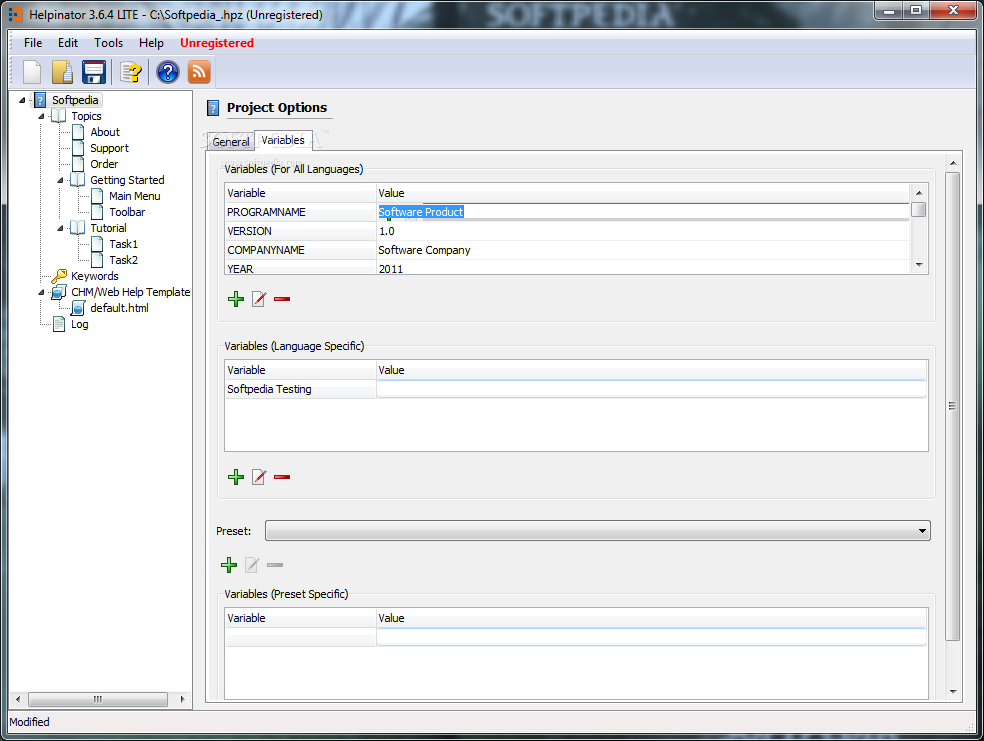Click the Keywords key icon

(60, 276)
